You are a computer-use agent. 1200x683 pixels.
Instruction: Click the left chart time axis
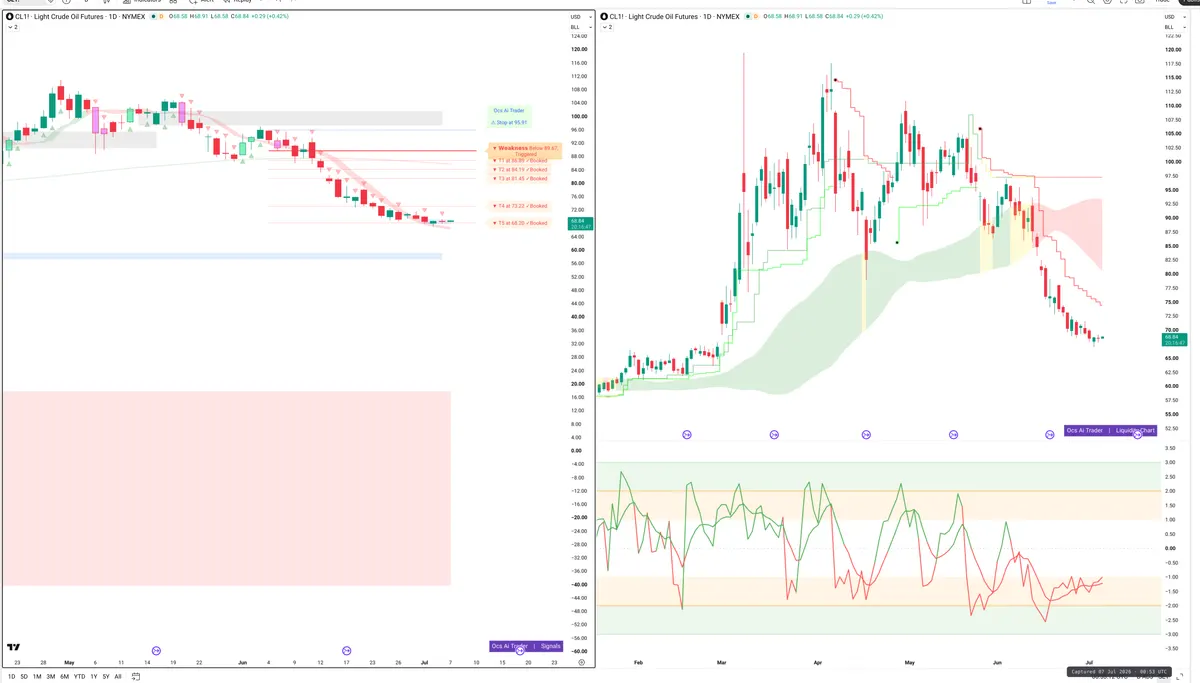click(x=285, y=662)
